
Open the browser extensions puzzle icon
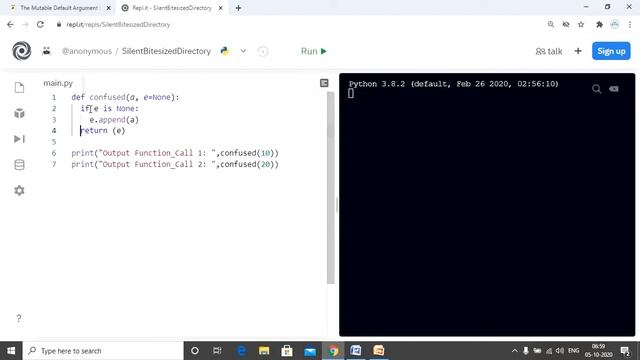(599, 24)
